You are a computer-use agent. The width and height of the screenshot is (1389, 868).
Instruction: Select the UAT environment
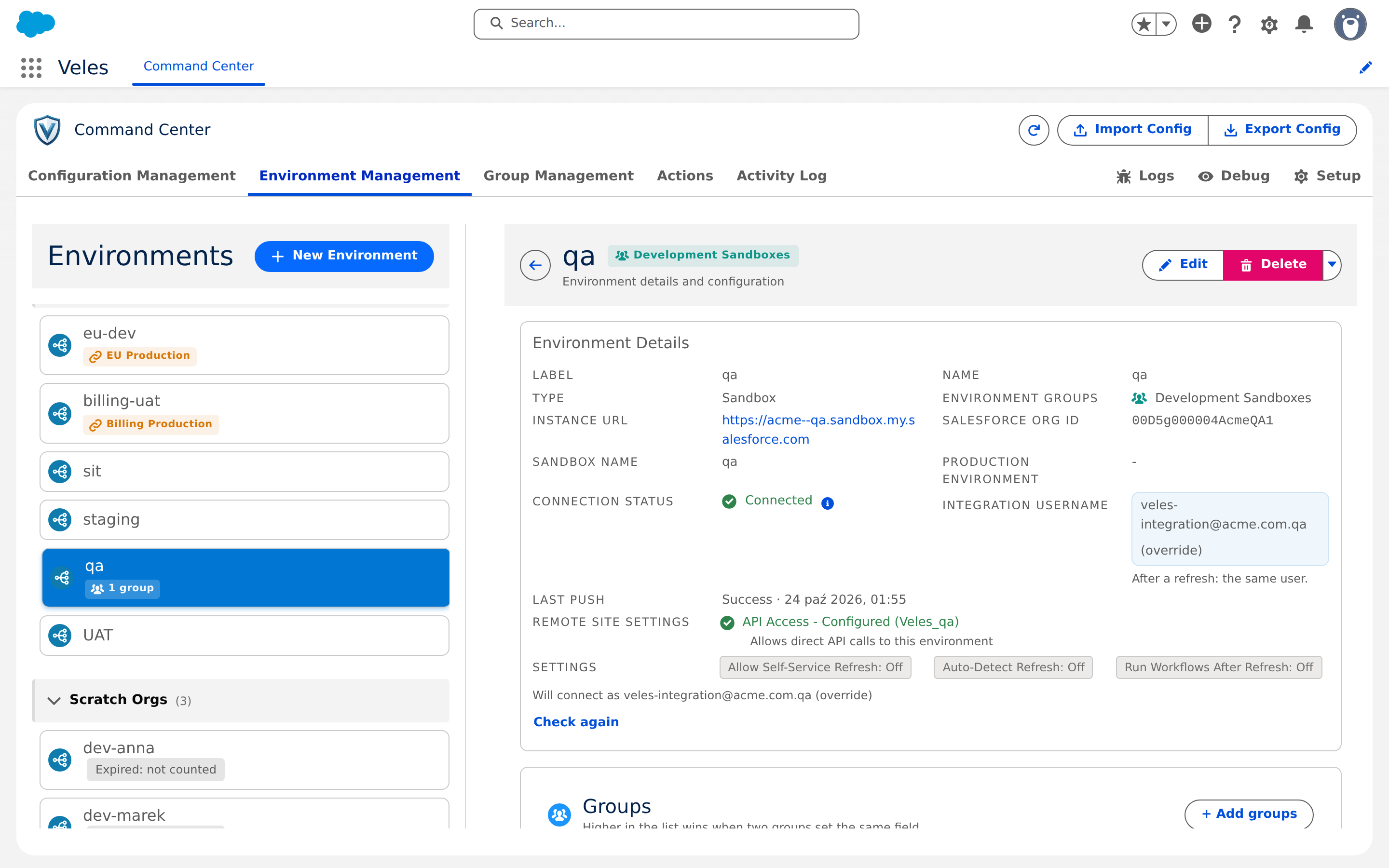pyautogui.click(x=244, y=636)
